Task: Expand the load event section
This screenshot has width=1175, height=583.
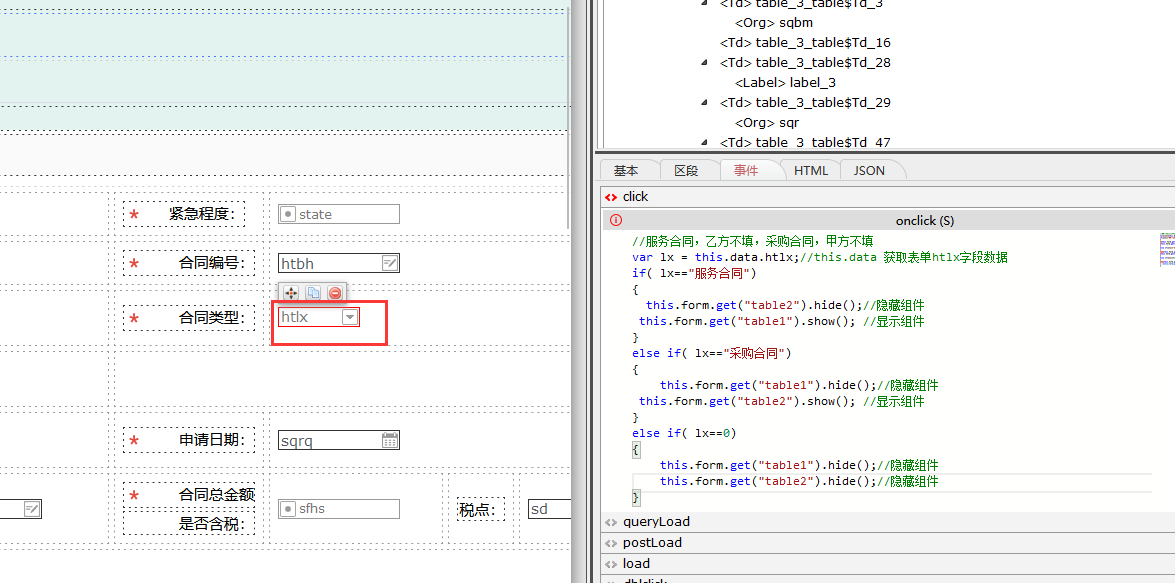Action: [888, 564]
